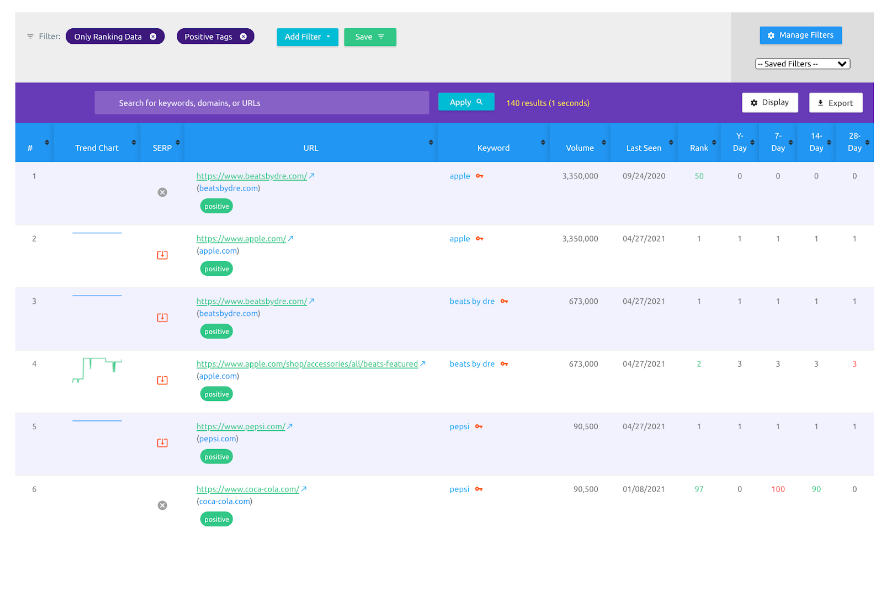Image resolution: width=892 pixels, height=602 pixels.
Task: Remove the Only Ranking Data filter
Action: [153, 37]
